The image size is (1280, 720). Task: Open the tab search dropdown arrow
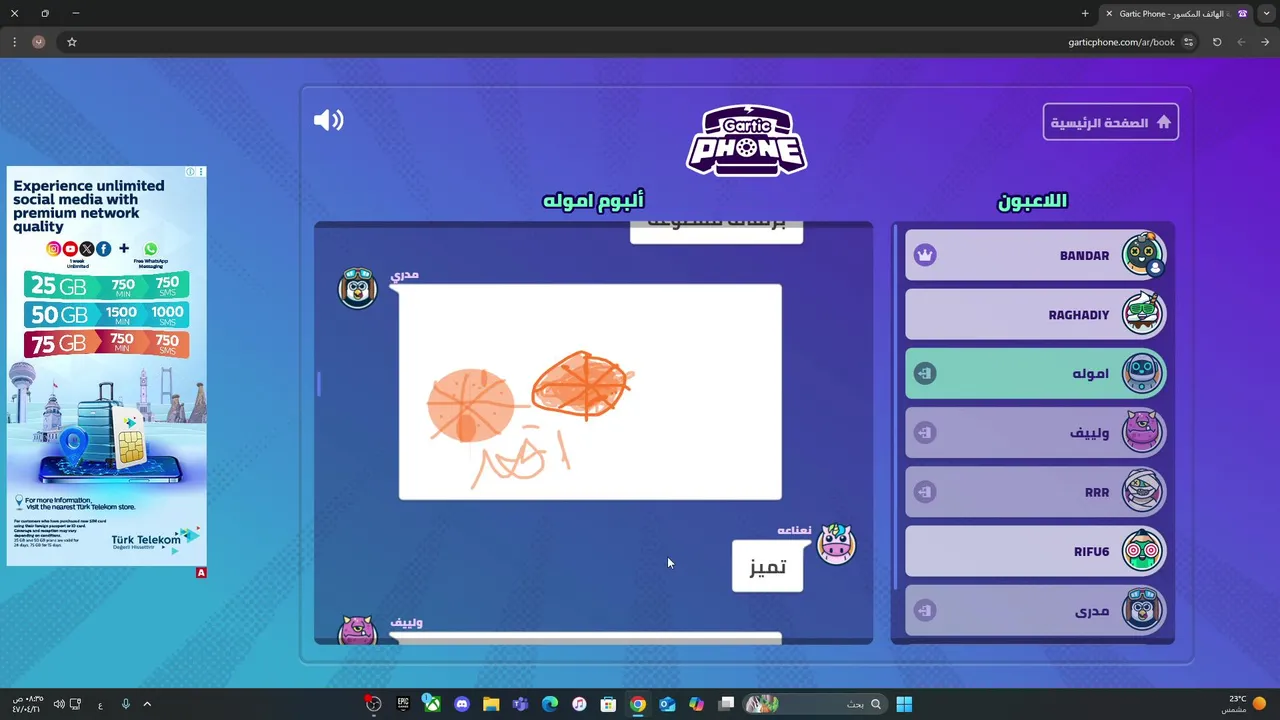click(1267, 13)
